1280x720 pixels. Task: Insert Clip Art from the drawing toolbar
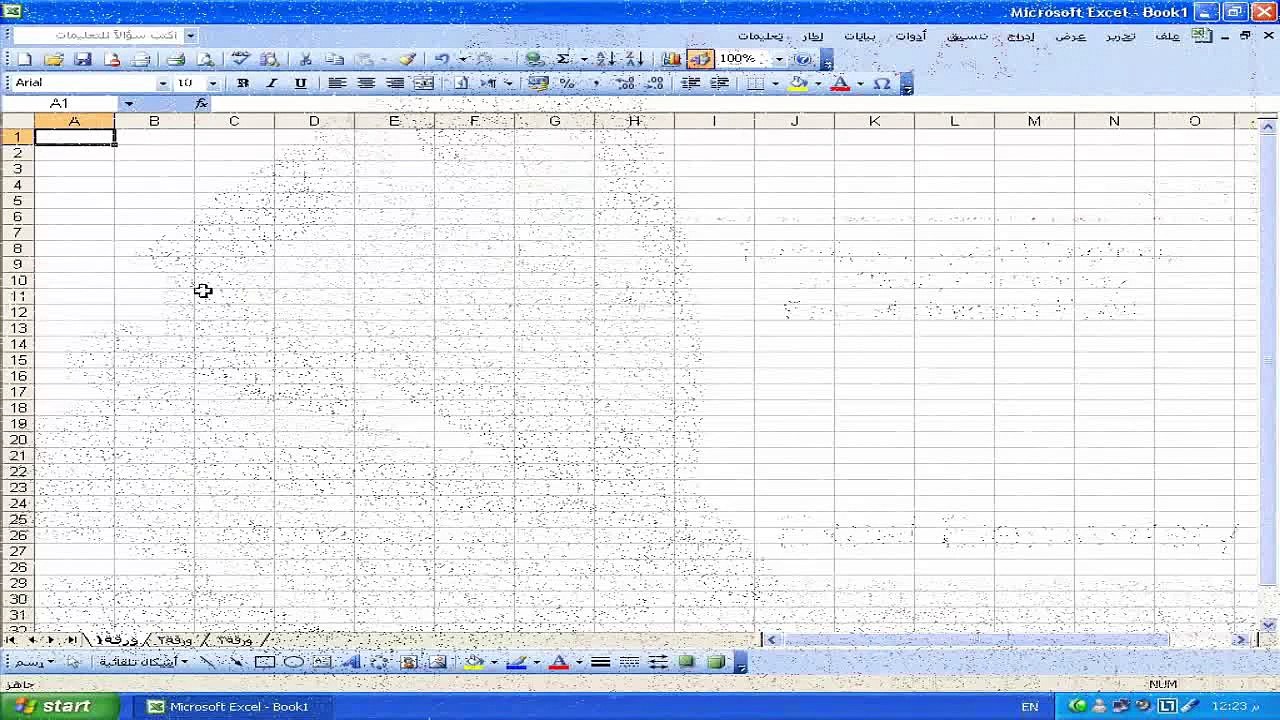[408, 662]
